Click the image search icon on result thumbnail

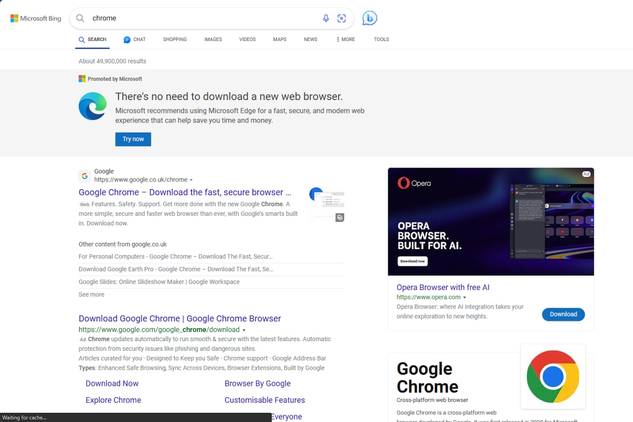[340, 218]
